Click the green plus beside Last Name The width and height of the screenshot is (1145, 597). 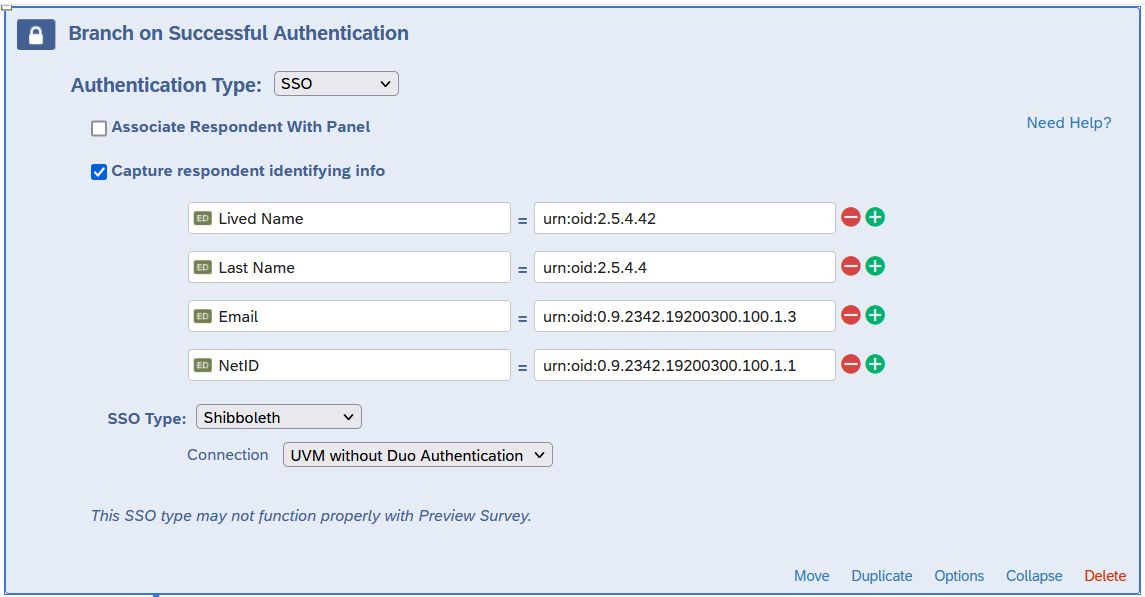coord(875,266)
